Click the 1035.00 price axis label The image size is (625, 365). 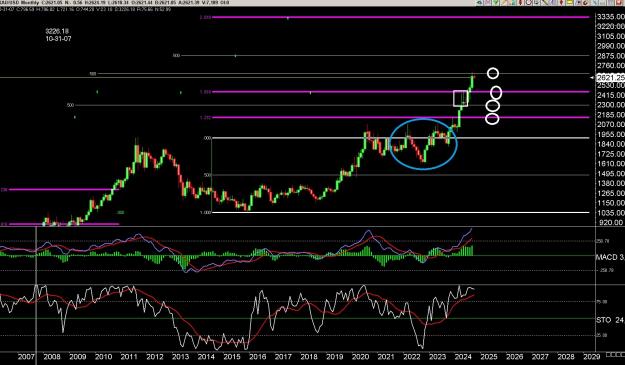tap(610, 213)
